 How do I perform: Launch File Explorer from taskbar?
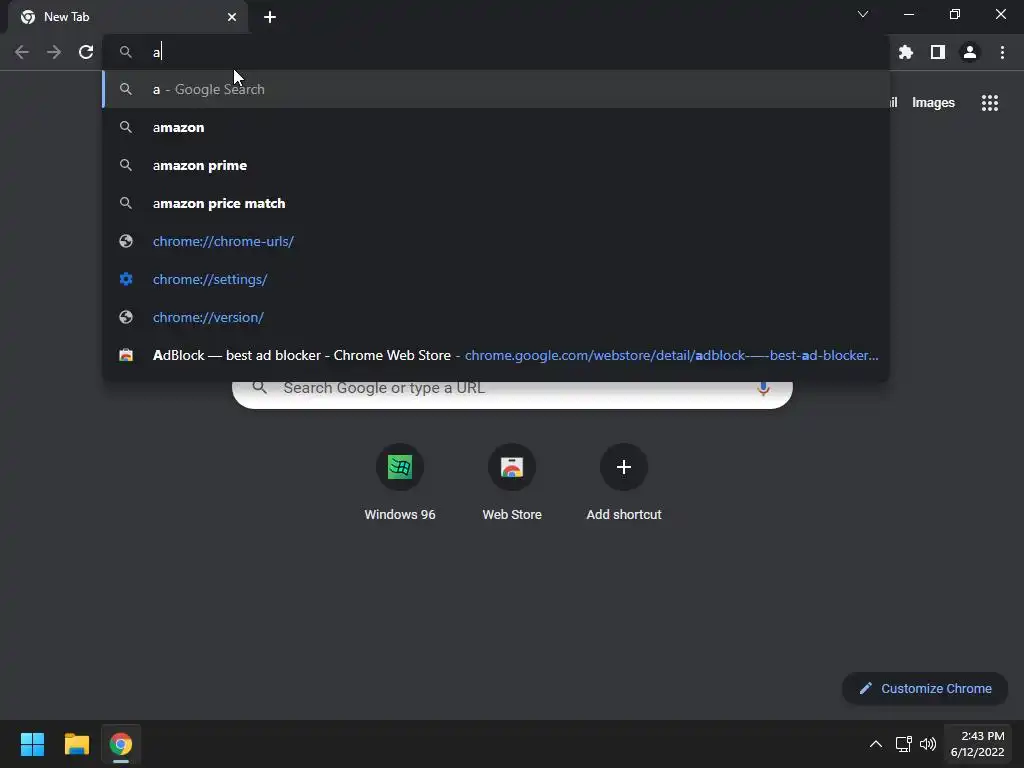point(76,744)
